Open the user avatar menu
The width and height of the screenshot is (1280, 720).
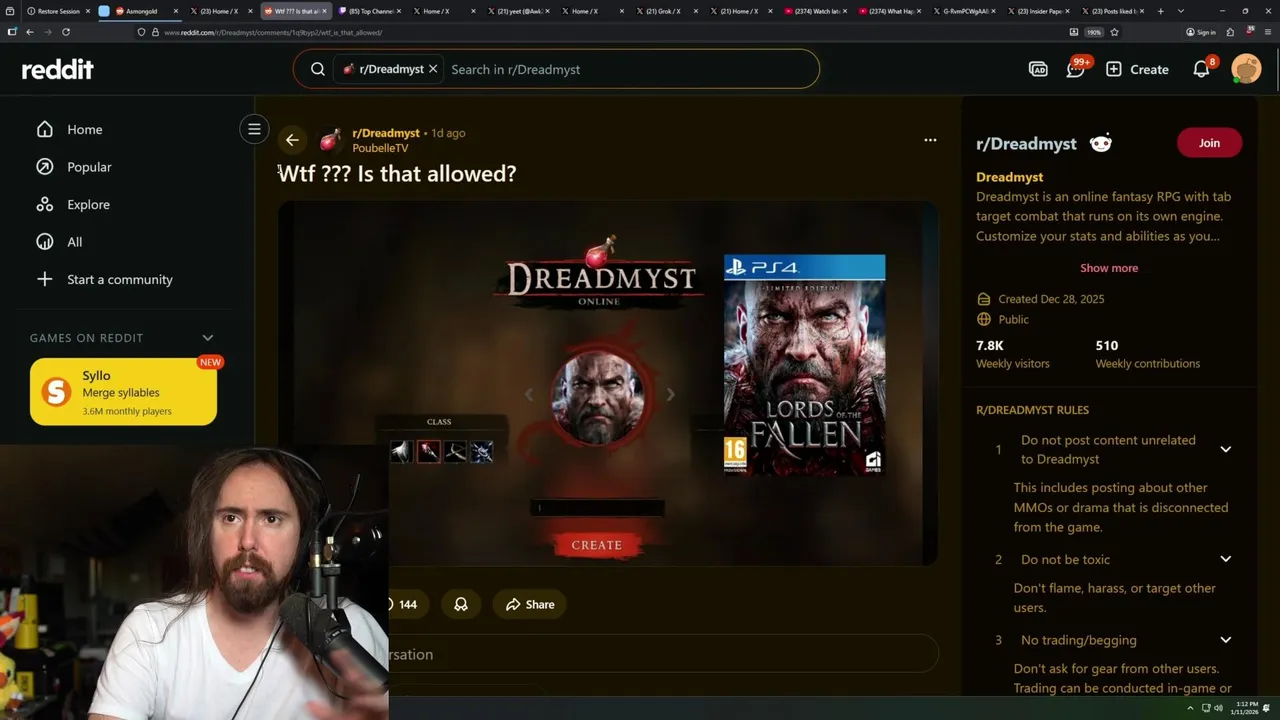[x=1246, y=69]
